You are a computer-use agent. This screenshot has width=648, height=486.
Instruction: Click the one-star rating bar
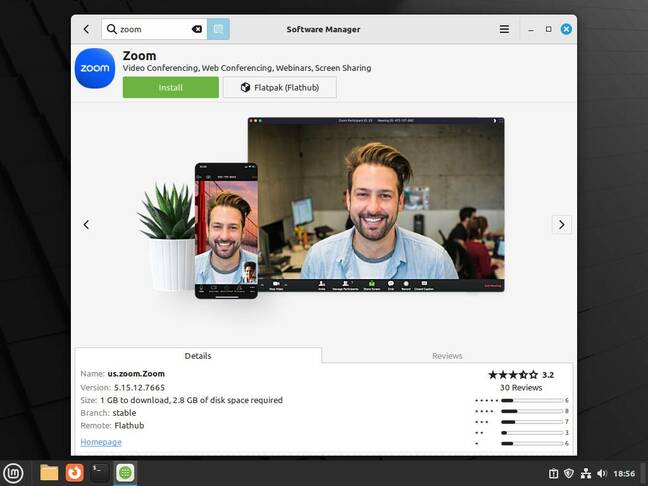coord(532,443)
